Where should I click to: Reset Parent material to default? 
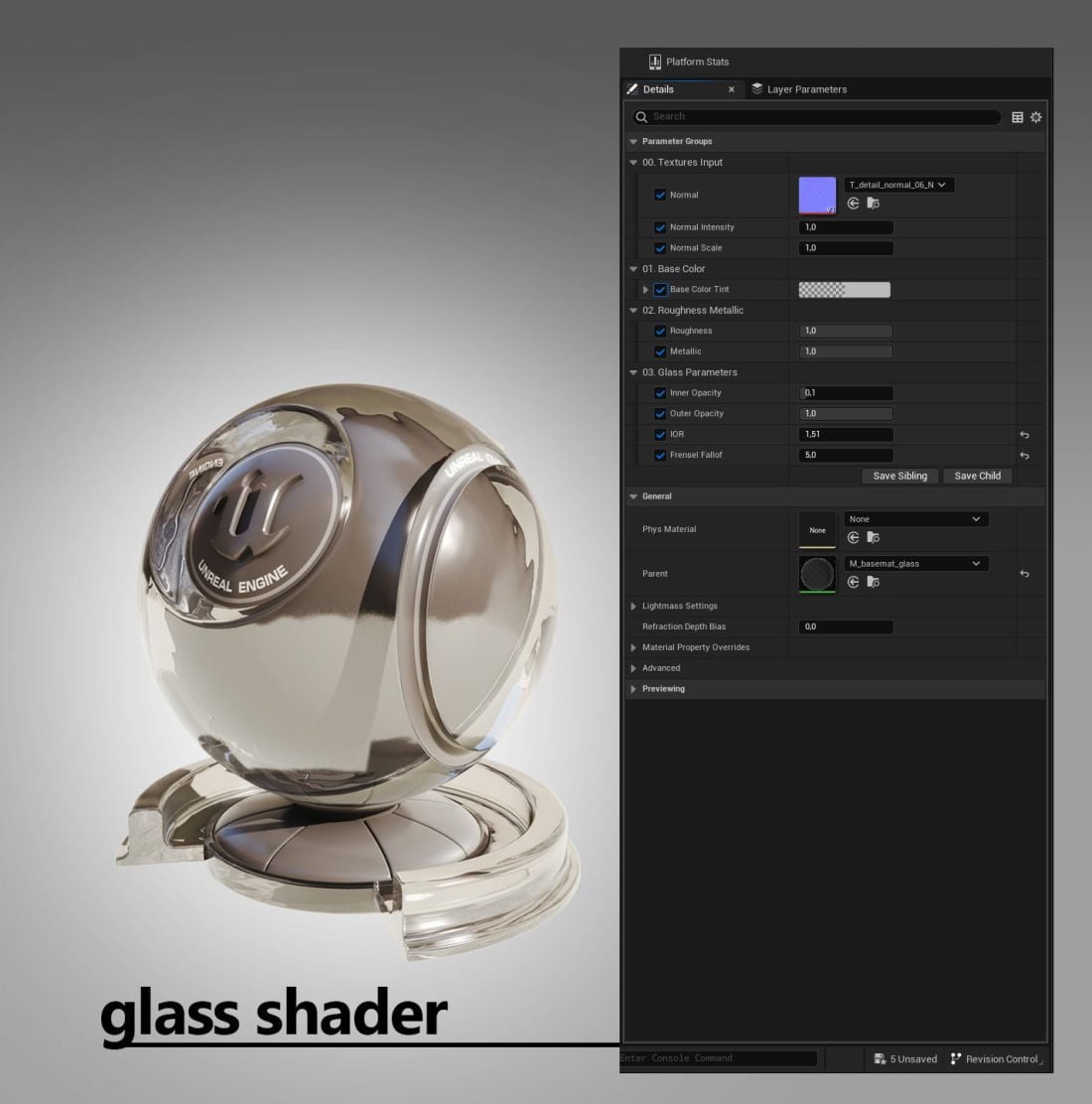1024,574
